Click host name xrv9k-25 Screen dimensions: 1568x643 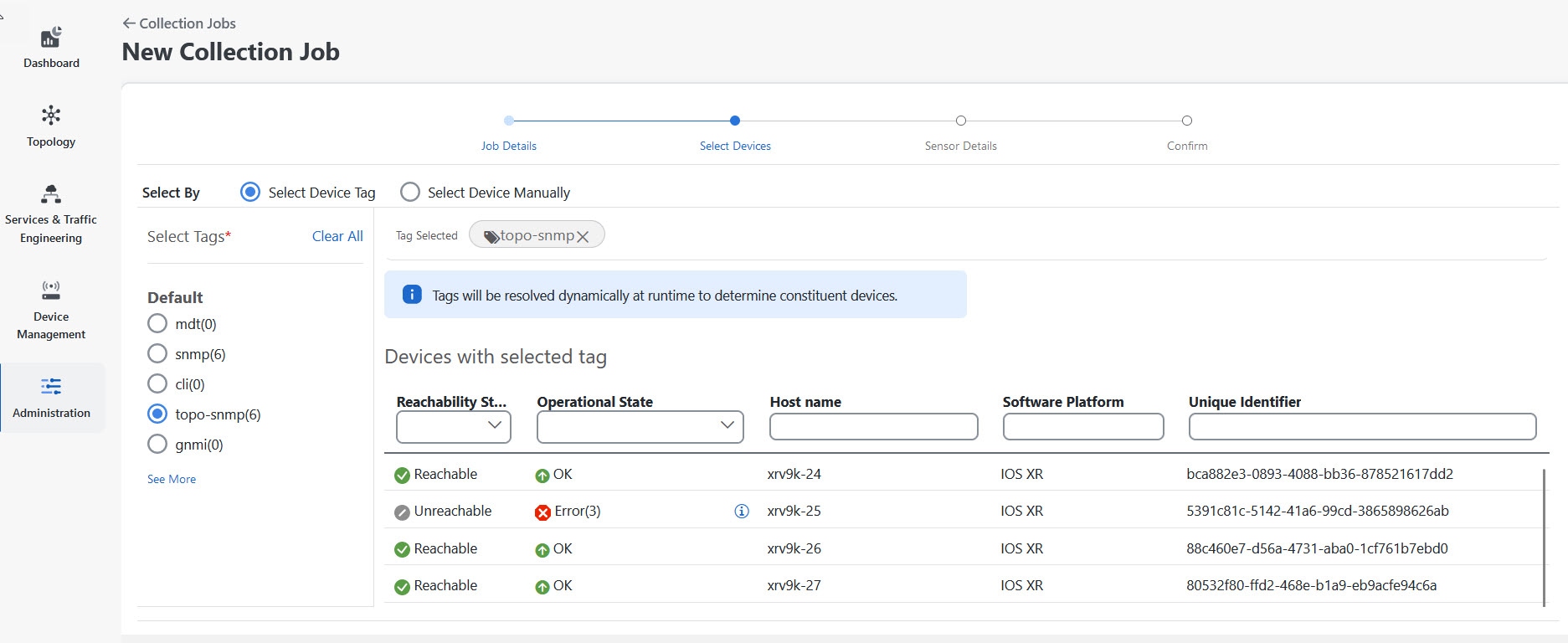point(794,511)
